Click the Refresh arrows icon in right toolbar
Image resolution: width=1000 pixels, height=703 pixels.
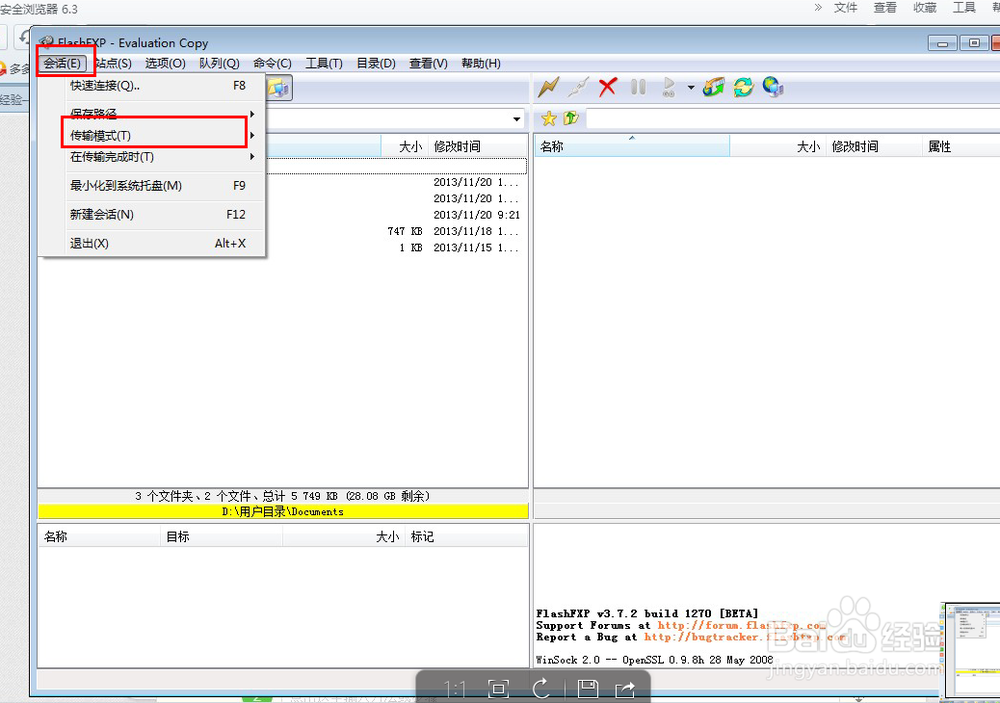click(743, 87)
